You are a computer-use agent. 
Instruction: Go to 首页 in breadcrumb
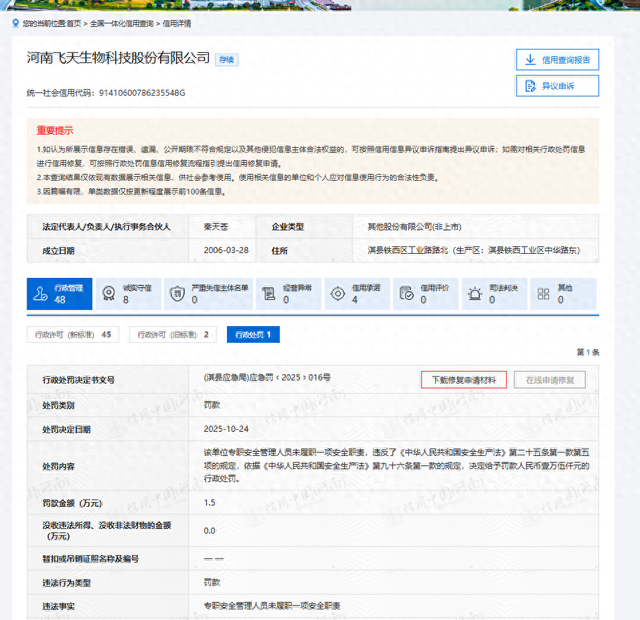click(73, 24)
